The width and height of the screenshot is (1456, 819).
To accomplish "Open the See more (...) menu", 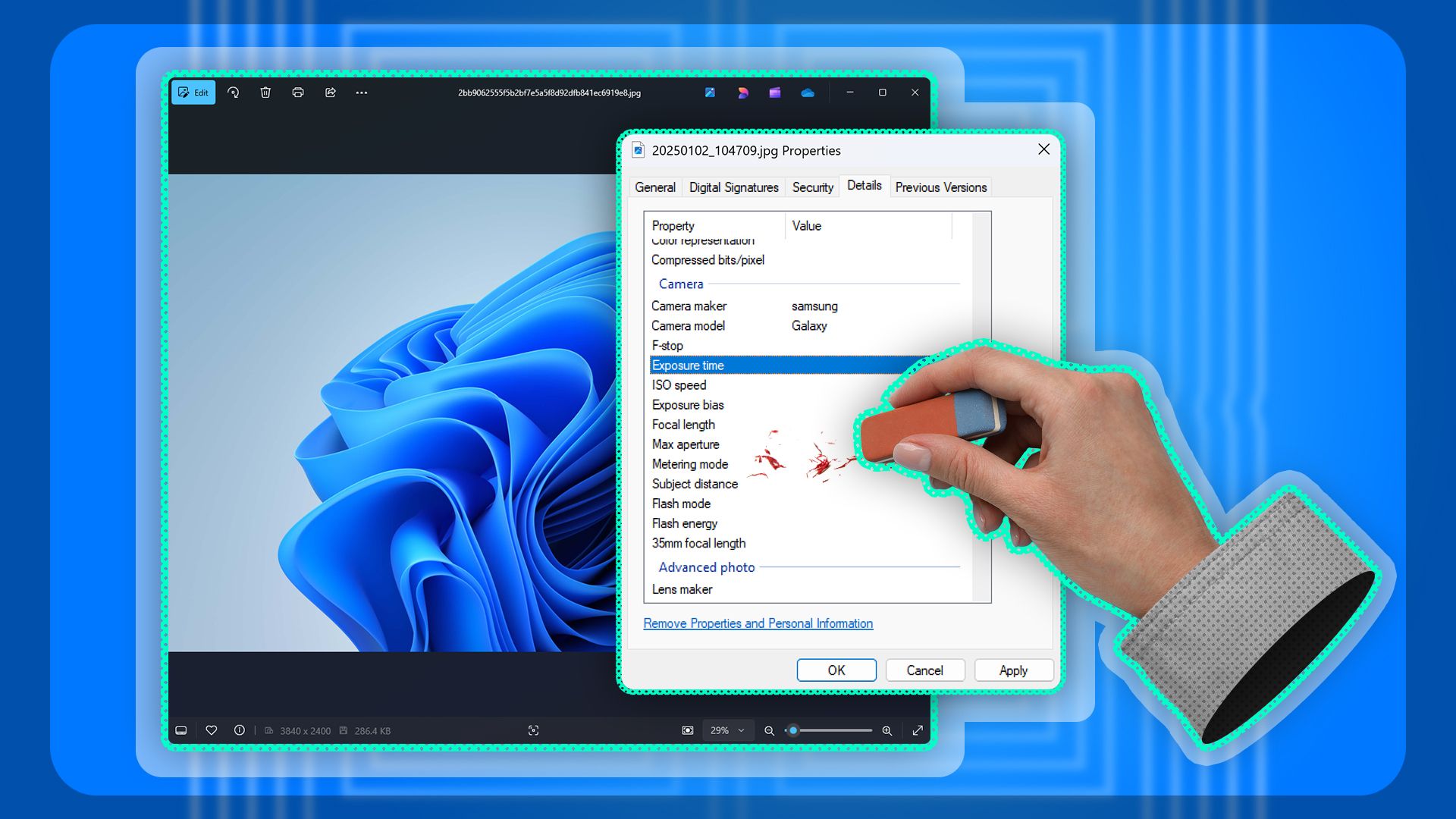I will tap(362, 92).
